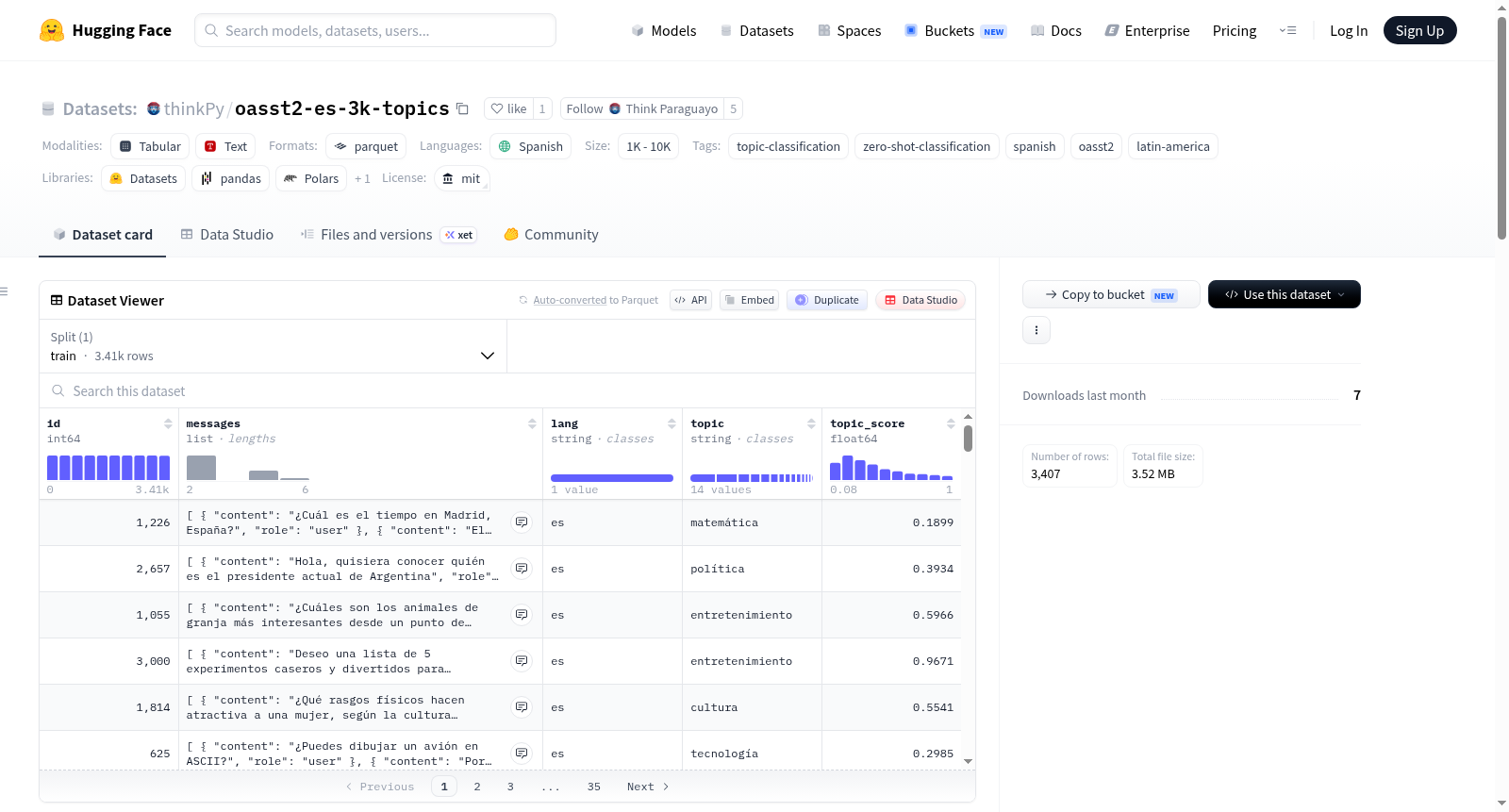1509x812 pixels.
Task: Click the mit license tag
Action: click(x=462, y=178)
